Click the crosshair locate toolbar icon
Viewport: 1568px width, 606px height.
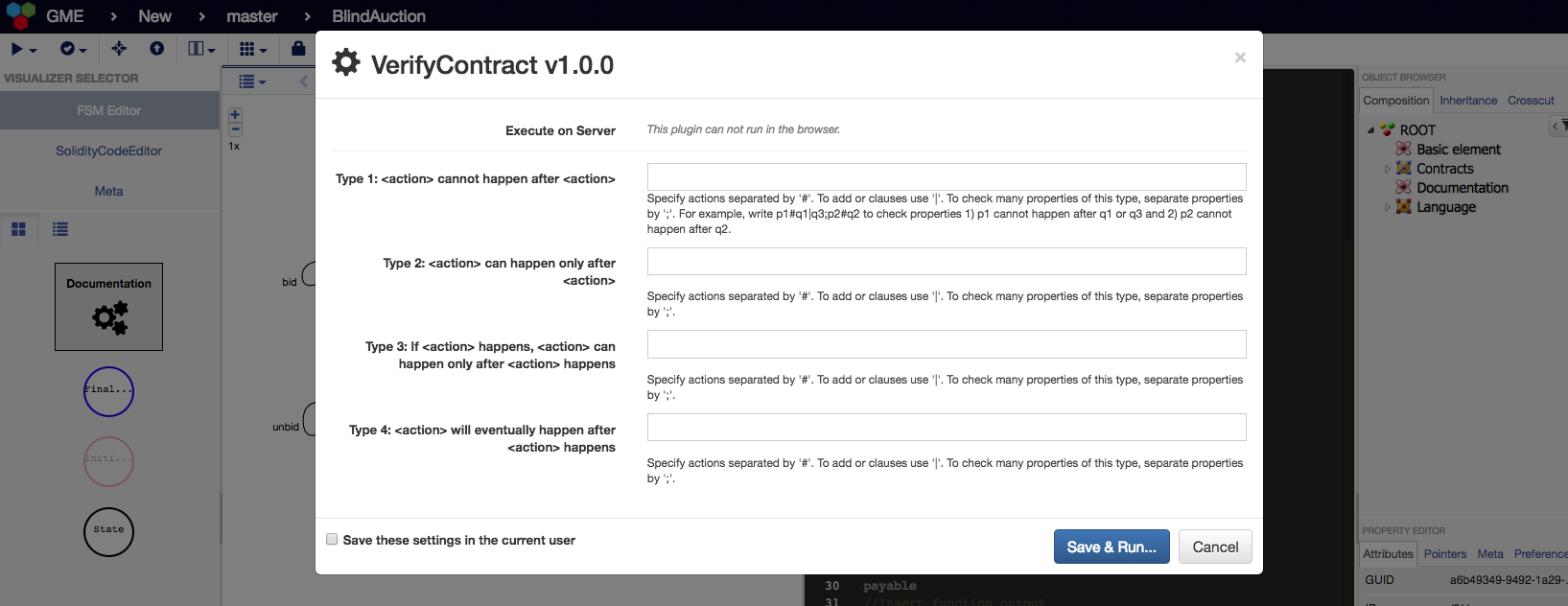[119, 48]
